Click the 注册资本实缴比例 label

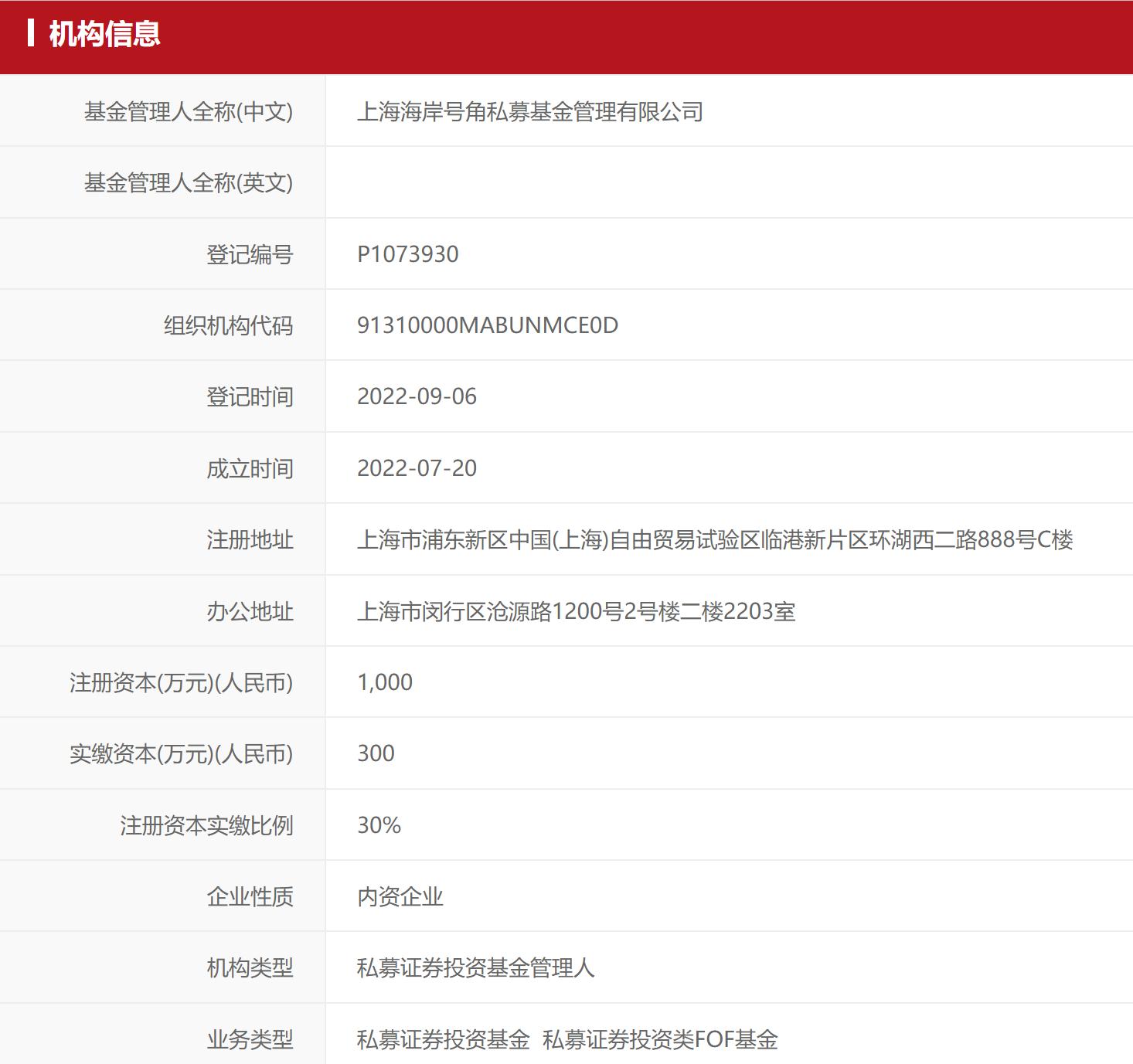point(206,825)
